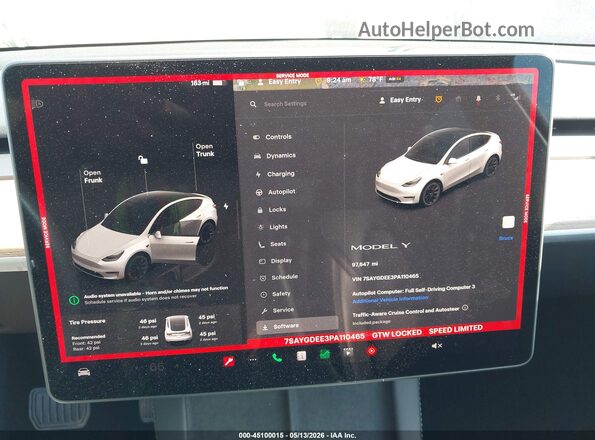
Task: Select the highlighted Software menu item
Action: coord(297,326)
